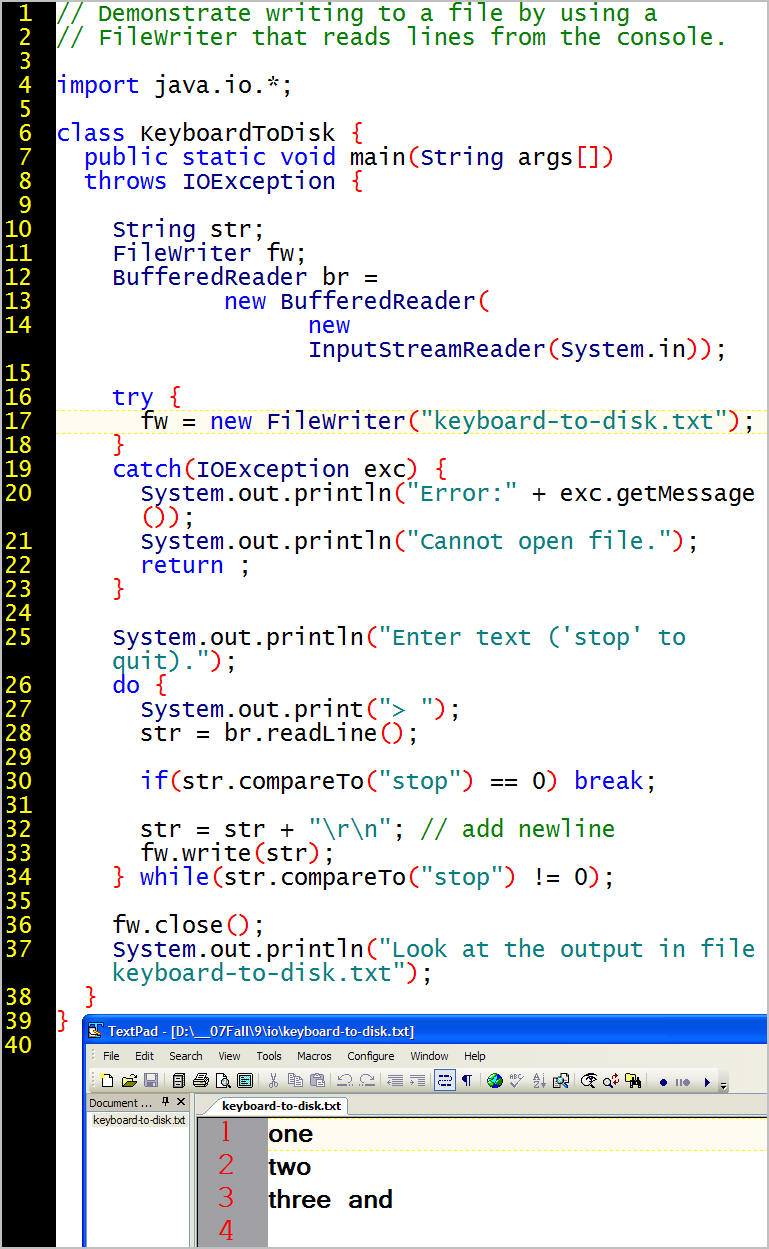Click 'str = br.readLine();' code line
Image resolution: width=769 pixels, height=1249 pixels.
[x=279, y=733]
